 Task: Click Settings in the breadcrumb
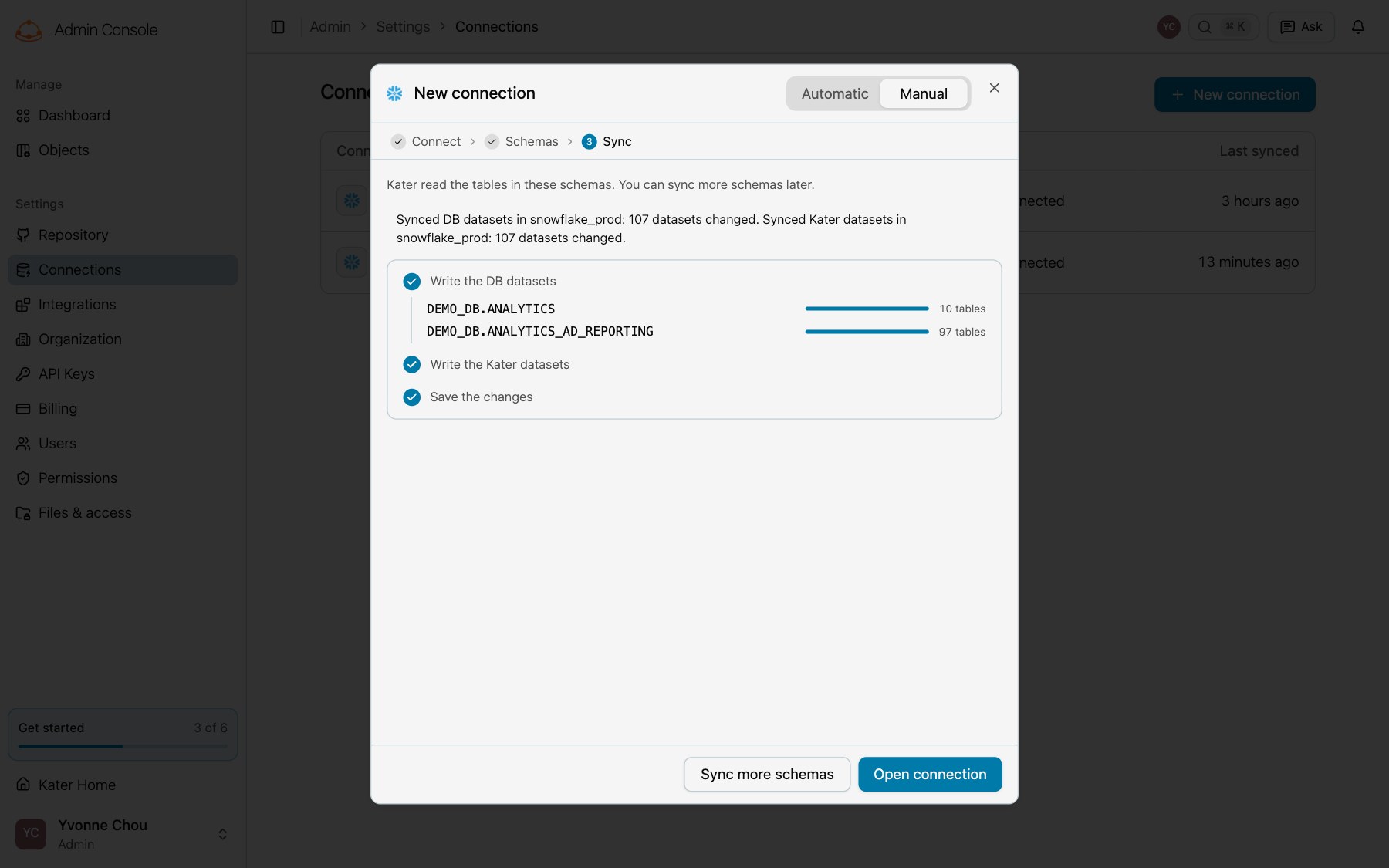pyautogui.click(x=403, y=27)
